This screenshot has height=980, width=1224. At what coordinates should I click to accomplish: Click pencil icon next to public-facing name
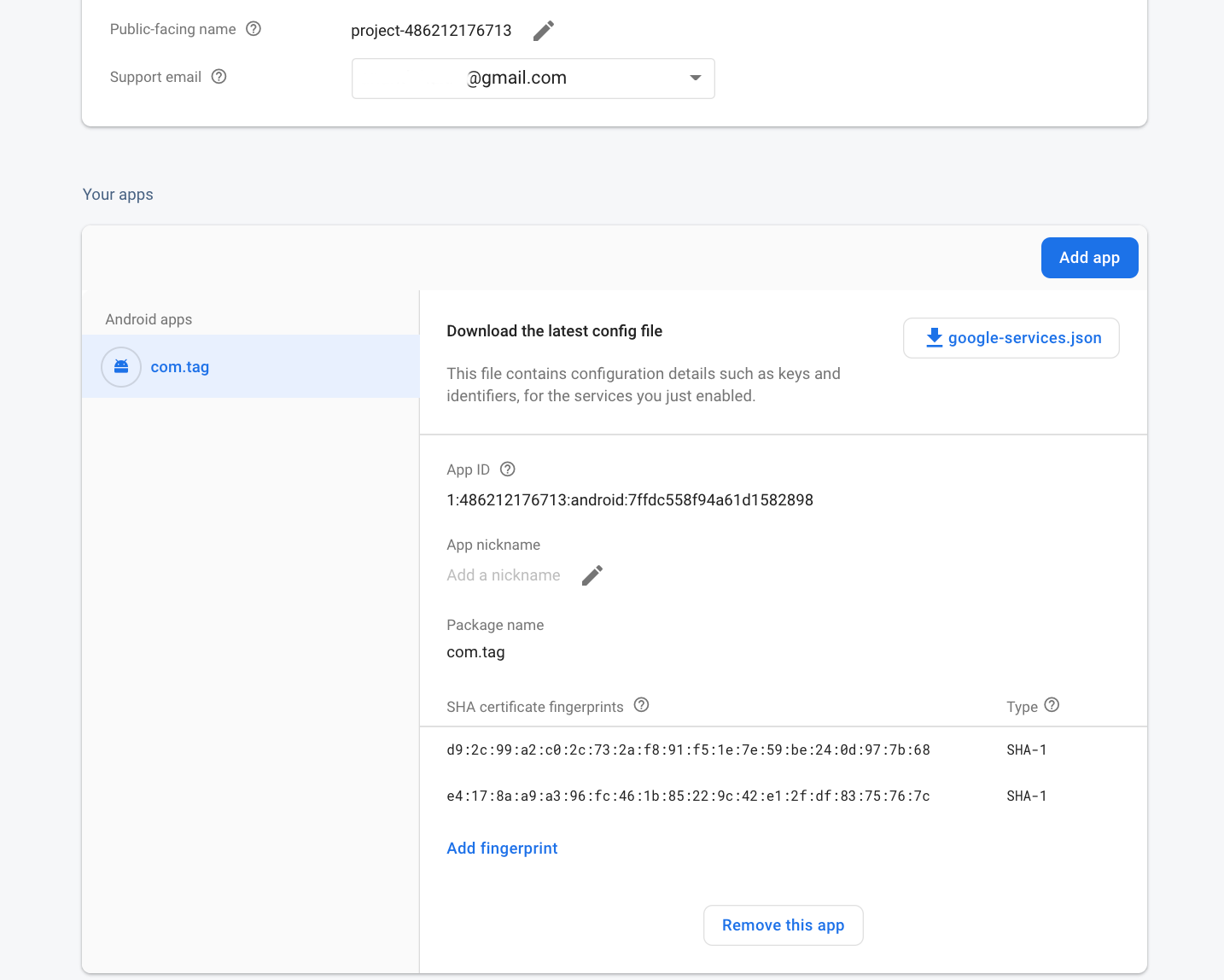(544, 31)
